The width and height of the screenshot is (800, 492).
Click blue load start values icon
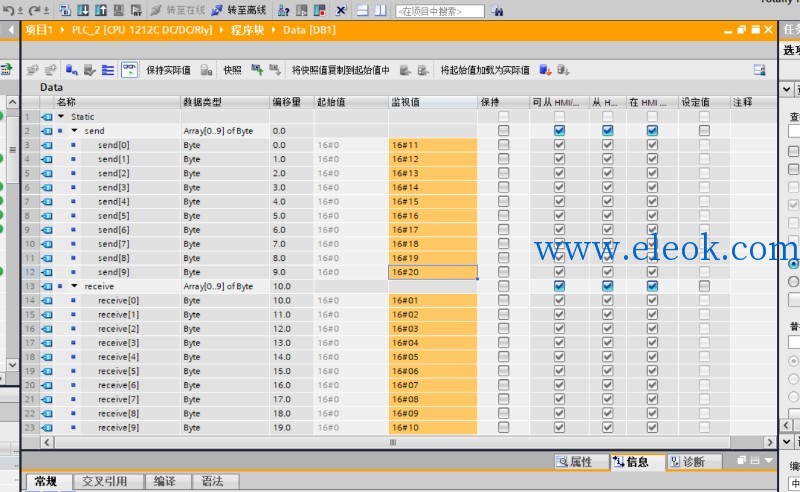(545, 70)
